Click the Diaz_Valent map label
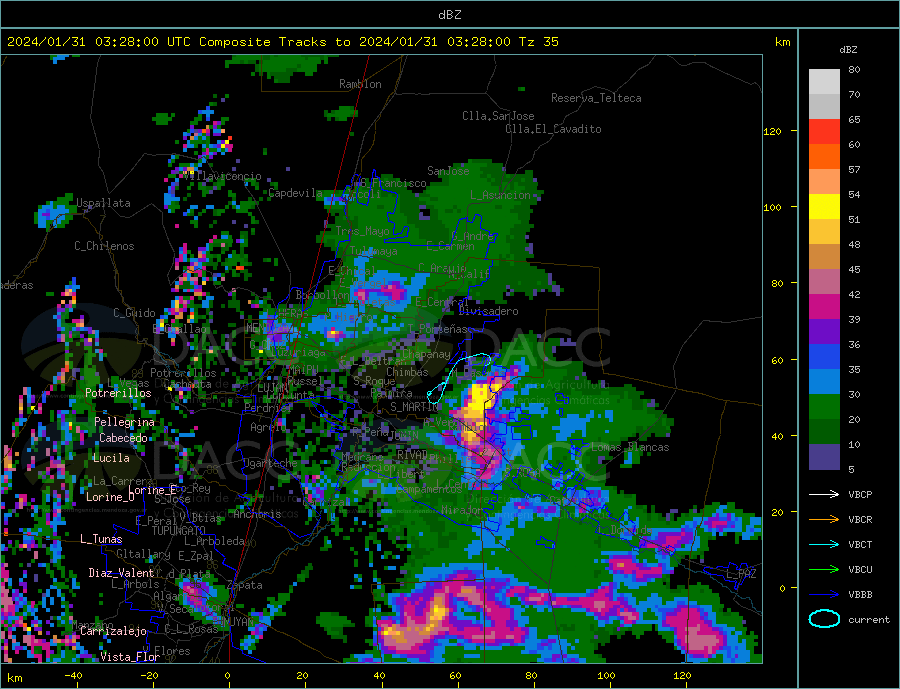The image size is (900, 689). [x=121, y=573]
